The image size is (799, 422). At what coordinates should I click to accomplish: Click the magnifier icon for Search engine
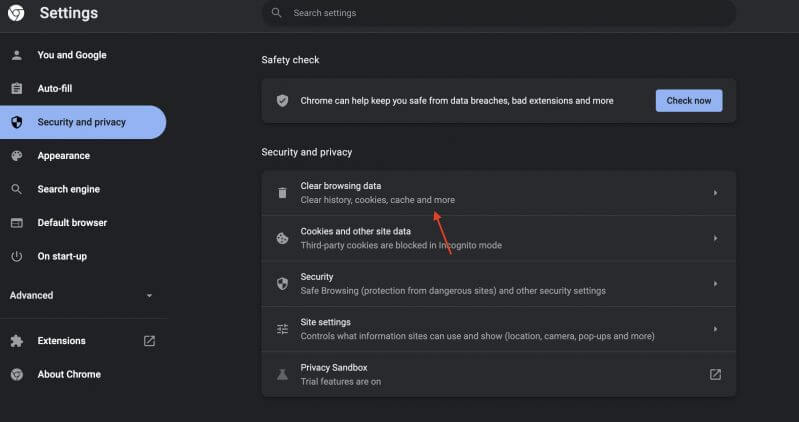click(x=17, y=189)
